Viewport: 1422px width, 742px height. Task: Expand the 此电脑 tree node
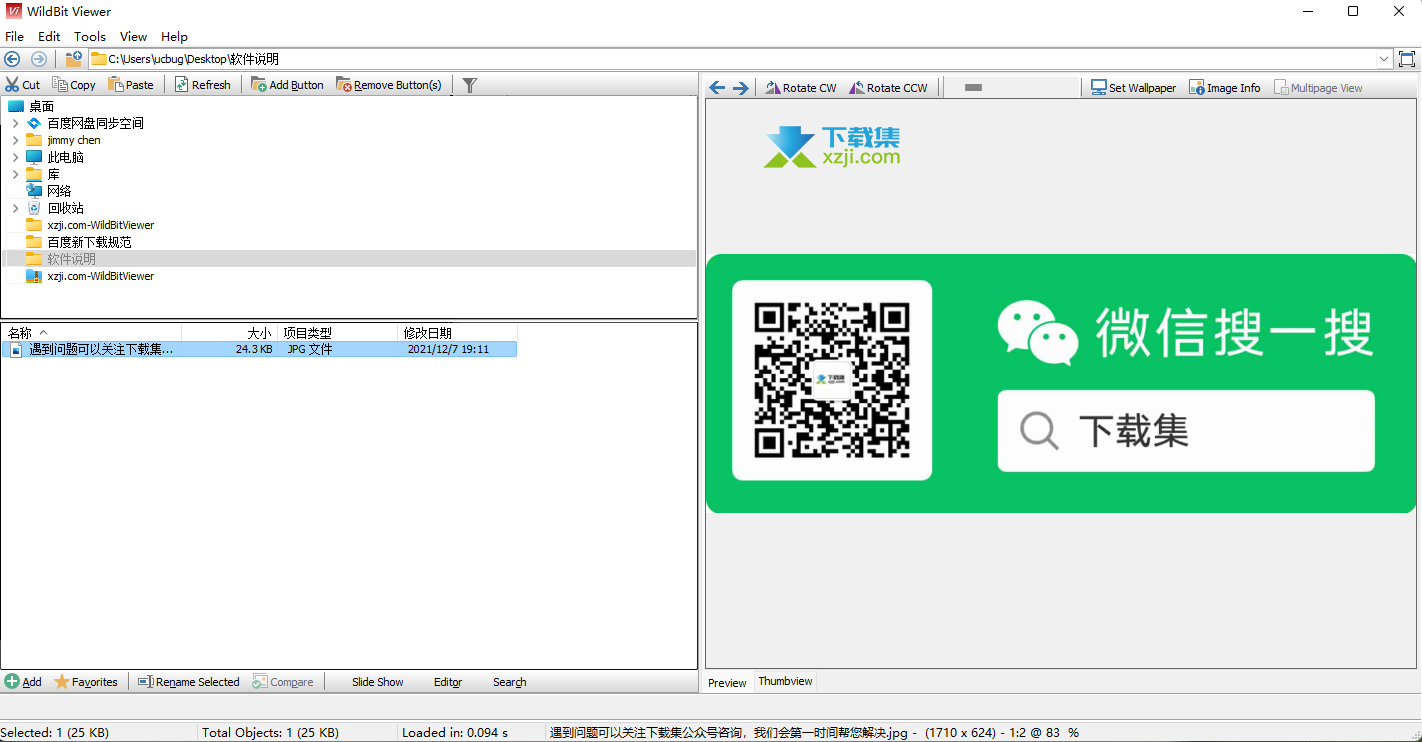[x=15, y=157]
